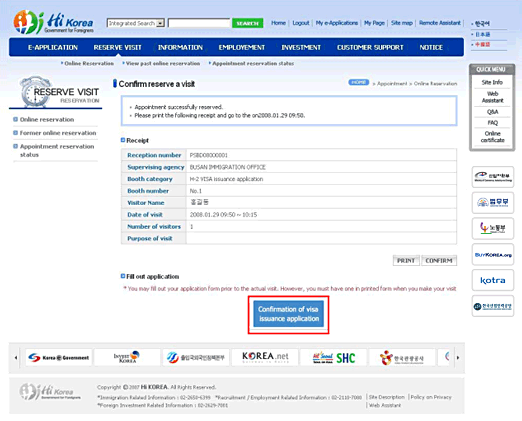Image resolution: width=522 pixels, height=421 pixels.
Task: Click Appointment reservation status in sidebar
Action: (57, 150)
